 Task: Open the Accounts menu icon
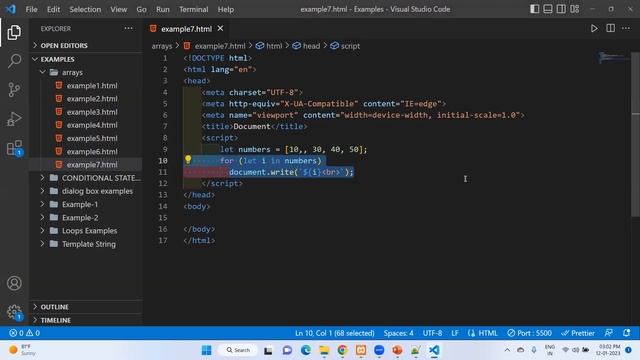pos(14,283)
